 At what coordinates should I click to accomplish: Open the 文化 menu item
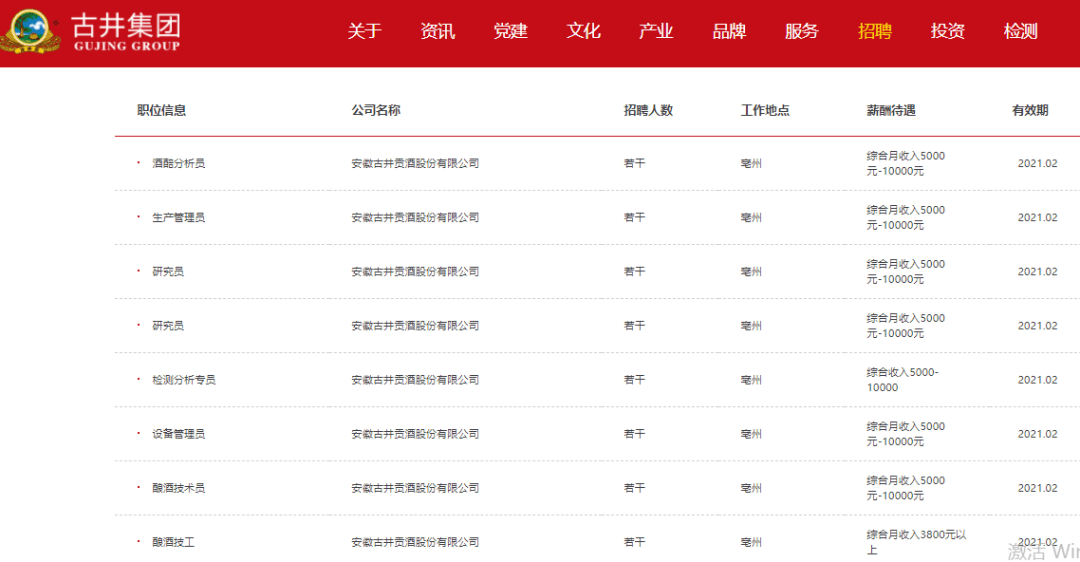tap(584, 31)
